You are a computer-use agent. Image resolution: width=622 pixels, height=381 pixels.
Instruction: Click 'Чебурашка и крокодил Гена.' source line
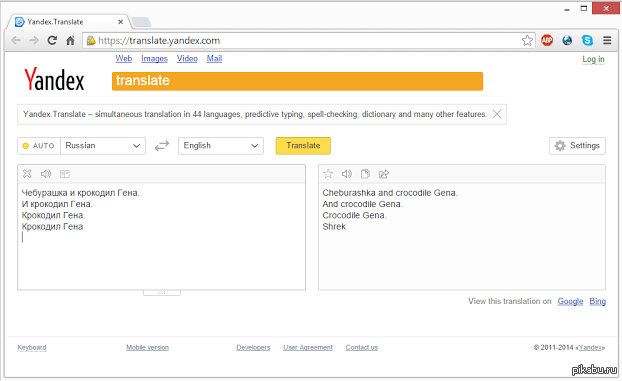[x=81, y=193]
